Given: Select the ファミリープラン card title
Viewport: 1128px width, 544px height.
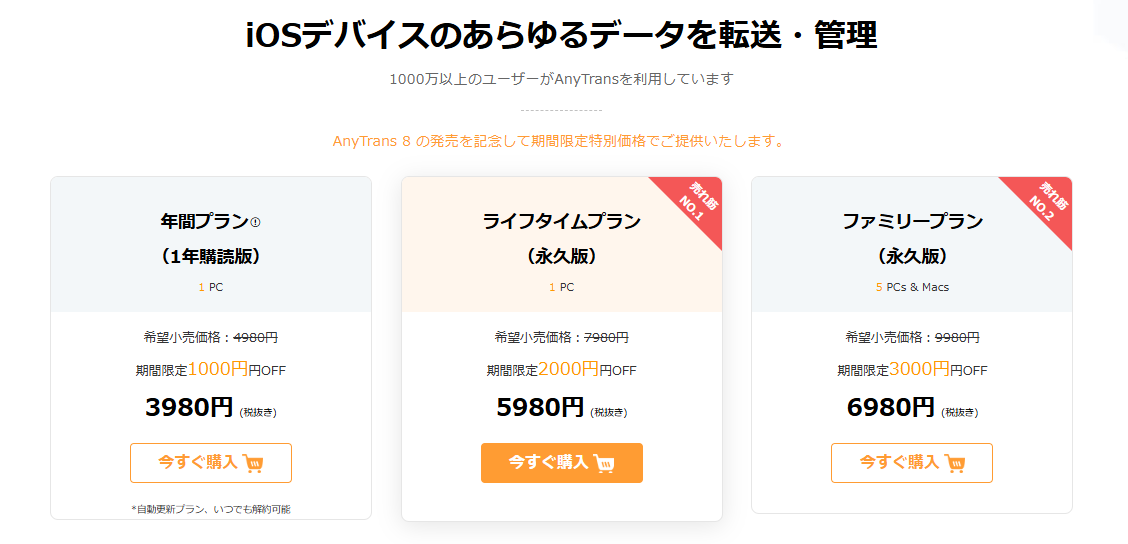Looking at the screenshot, I should 912,221.
